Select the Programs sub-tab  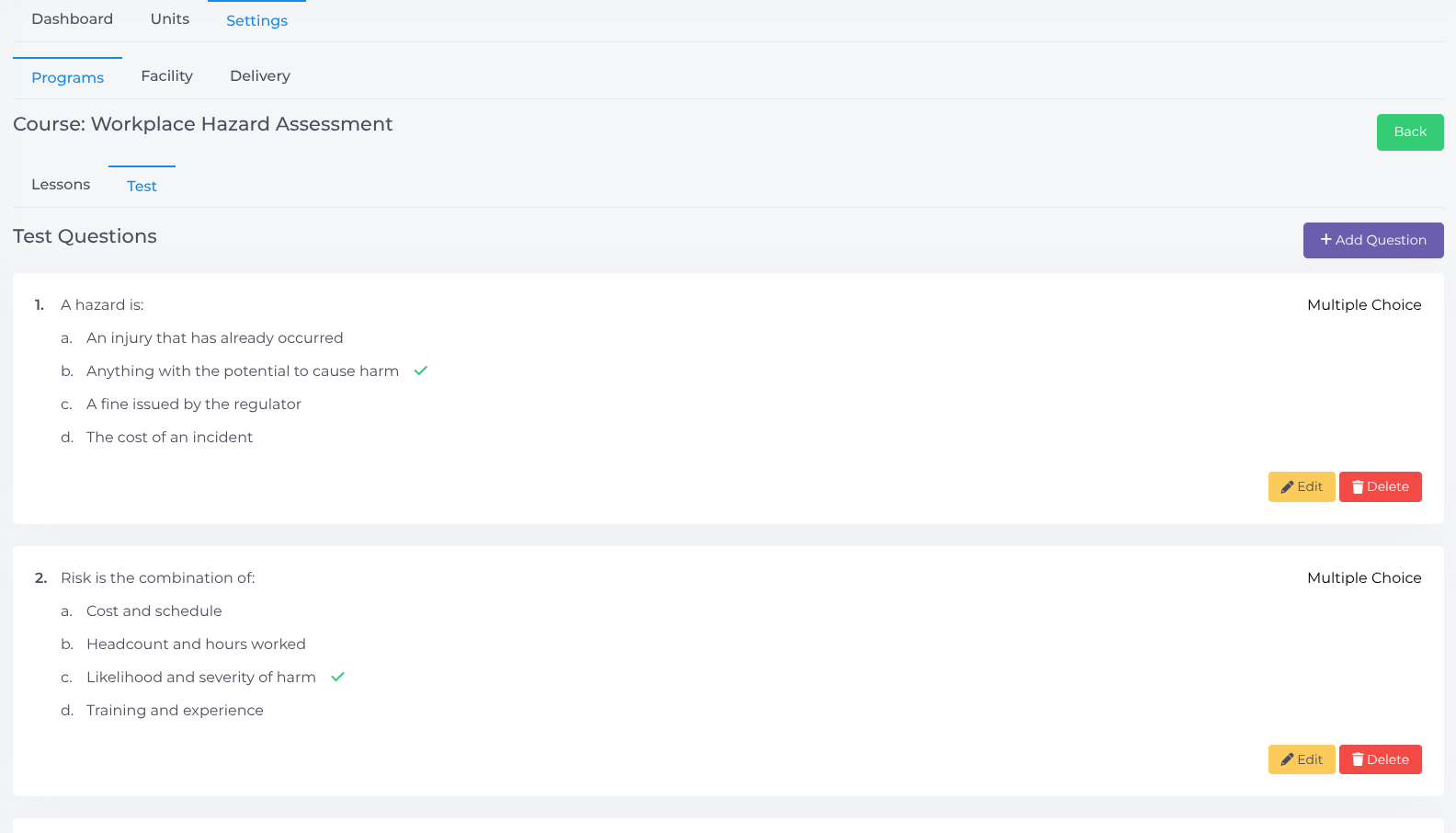tap(67, 77)
